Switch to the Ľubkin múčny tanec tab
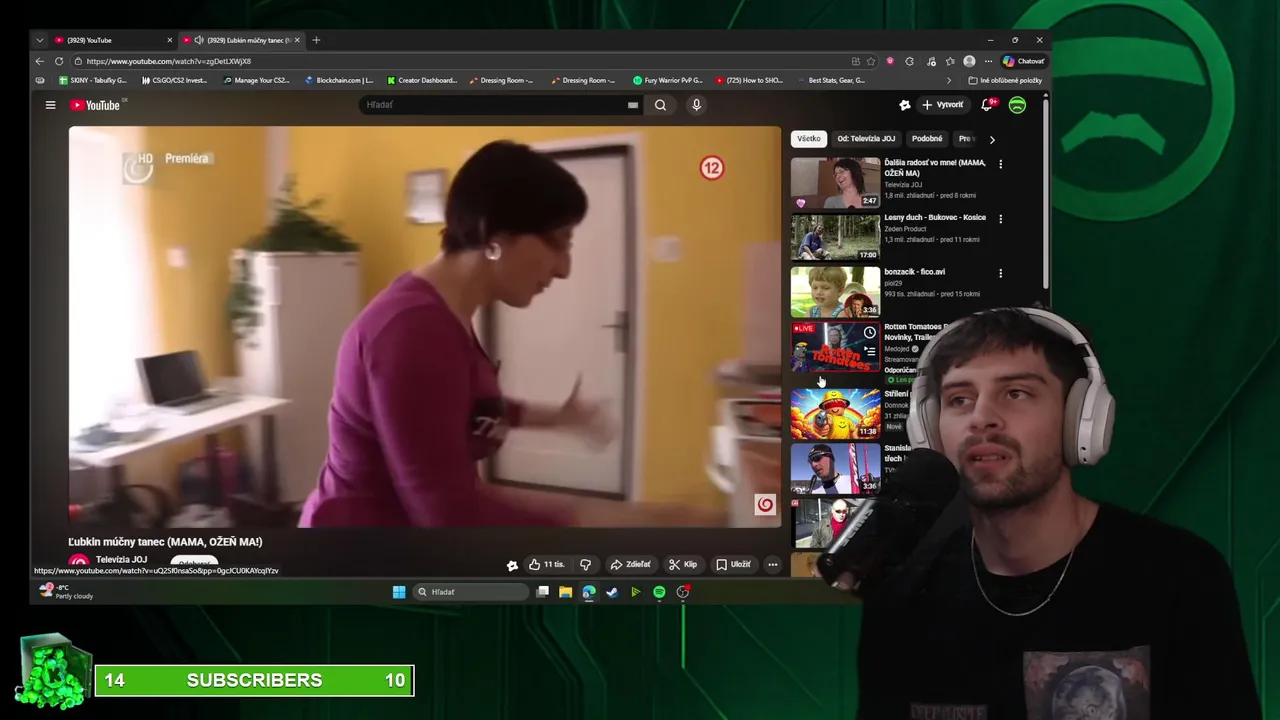1280x720 pixels. point(240,40)
